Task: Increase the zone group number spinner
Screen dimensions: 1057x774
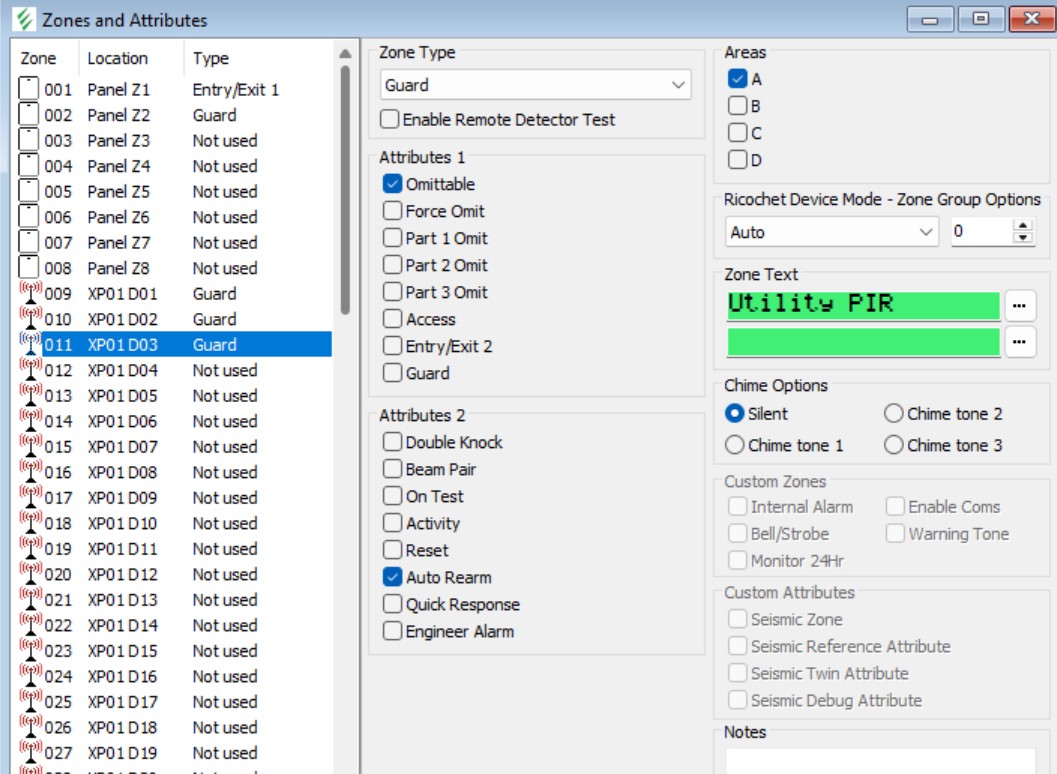Action: pos(1022,226)
